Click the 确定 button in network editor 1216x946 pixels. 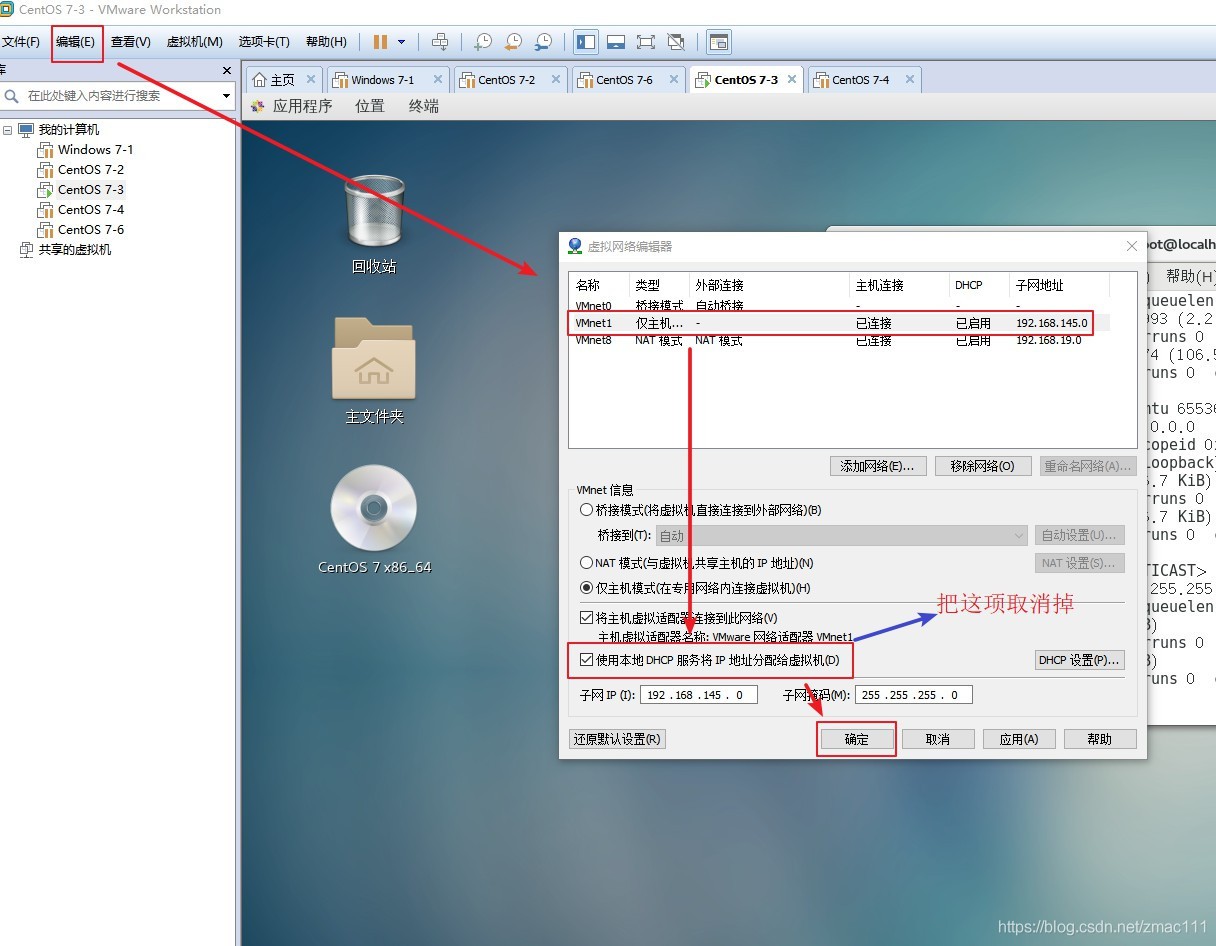857,739
